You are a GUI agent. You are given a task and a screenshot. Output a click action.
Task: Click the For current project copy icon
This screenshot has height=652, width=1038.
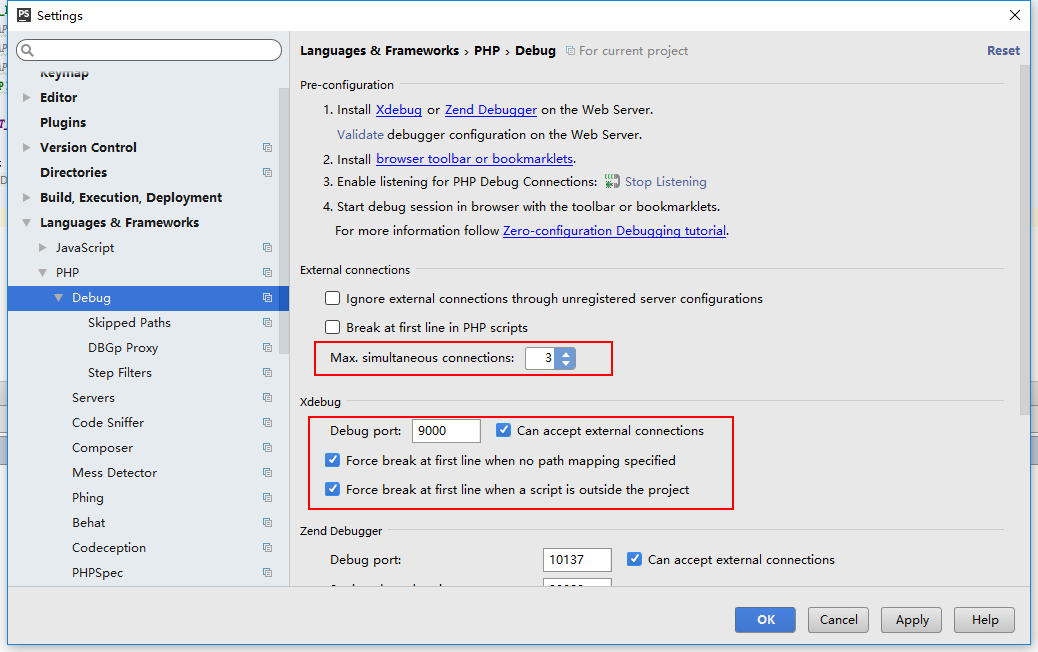tap(570, 51)
